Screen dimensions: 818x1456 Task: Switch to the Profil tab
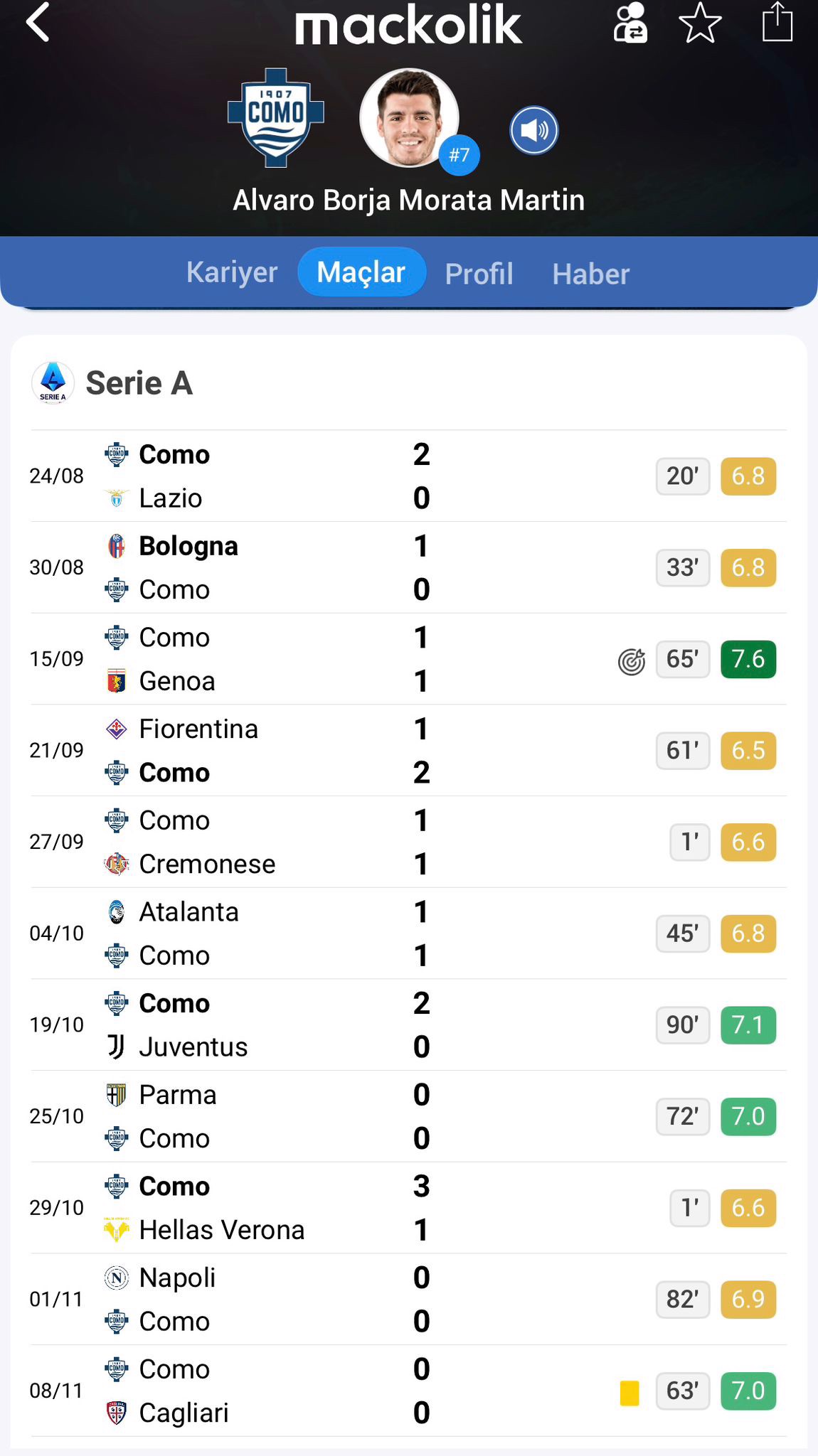[479, 274]
